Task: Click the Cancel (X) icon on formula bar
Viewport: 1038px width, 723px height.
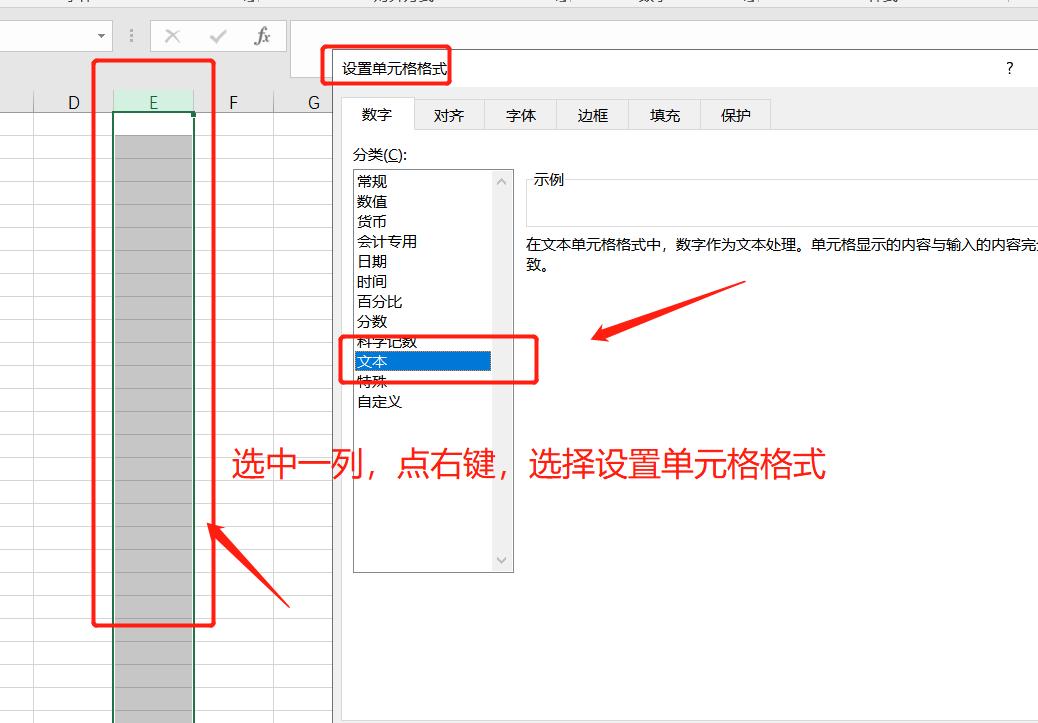Action: (x=172, y=36)
